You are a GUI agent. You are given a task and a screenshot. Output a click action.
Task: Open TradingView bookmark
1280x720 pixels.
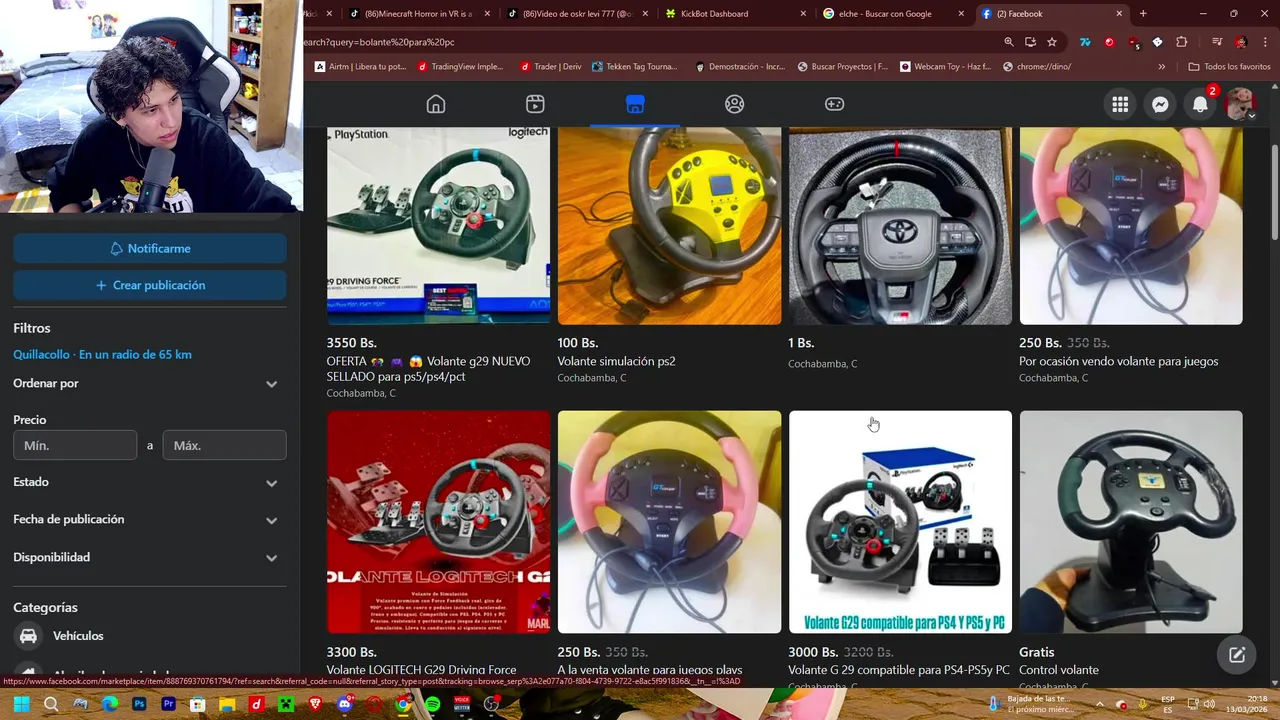(461, 66)
